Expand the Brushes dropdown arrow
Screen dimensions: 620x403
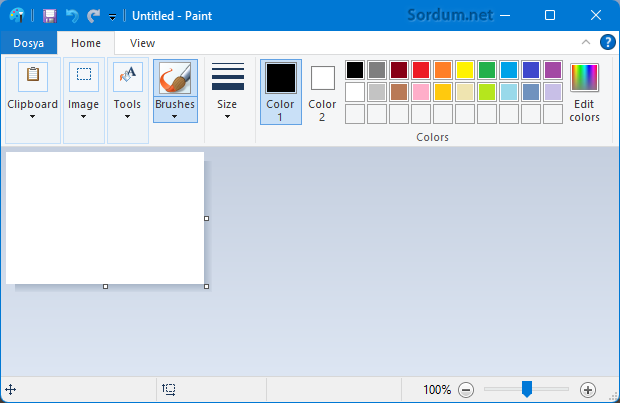174,117
